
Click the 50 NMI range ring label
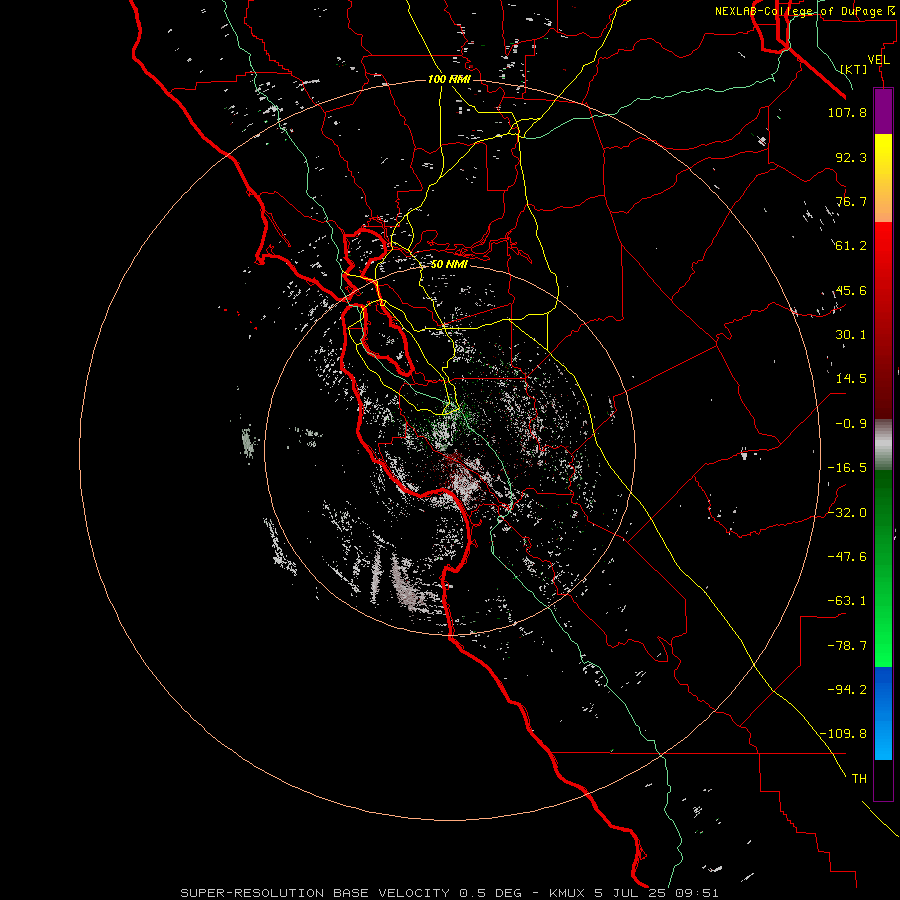449,264
